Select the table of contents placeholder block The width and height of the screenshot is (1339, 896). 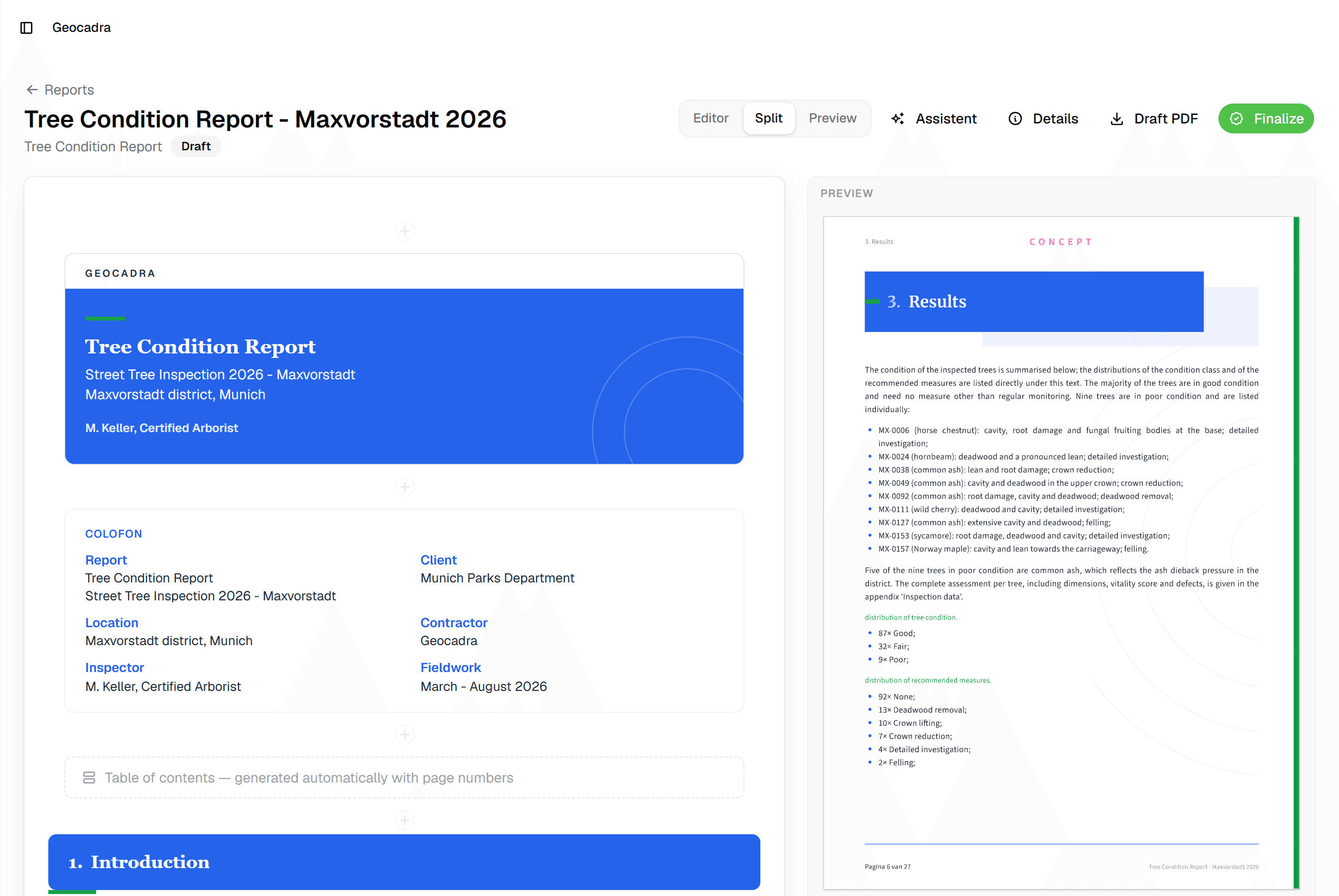pyautogui.click(x=404, y=778)
